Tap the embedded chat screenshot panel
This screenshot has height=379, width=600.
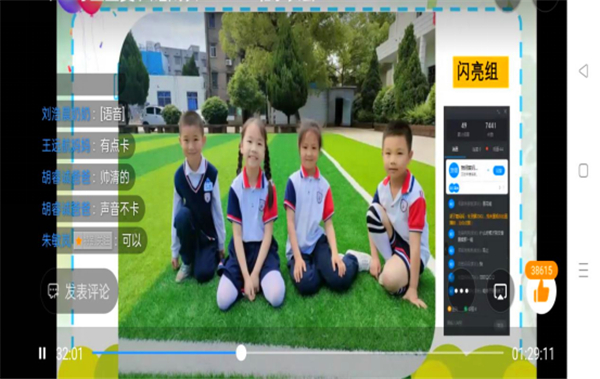click(476, 221)
